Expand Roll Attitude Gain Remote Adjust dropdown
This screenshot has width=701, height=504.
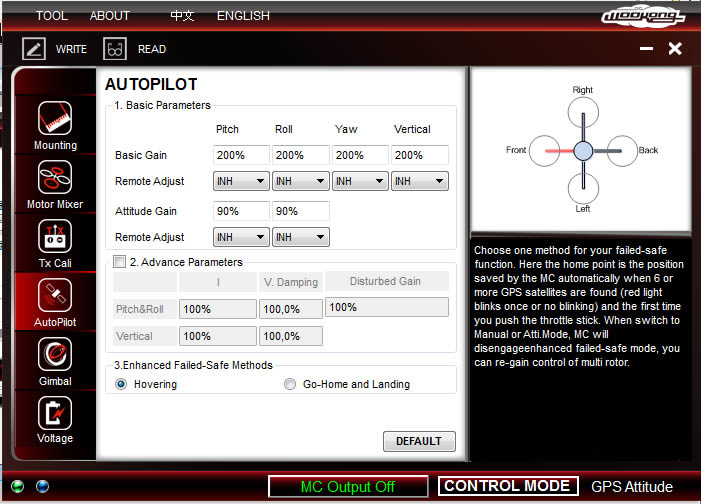(301, 237)
